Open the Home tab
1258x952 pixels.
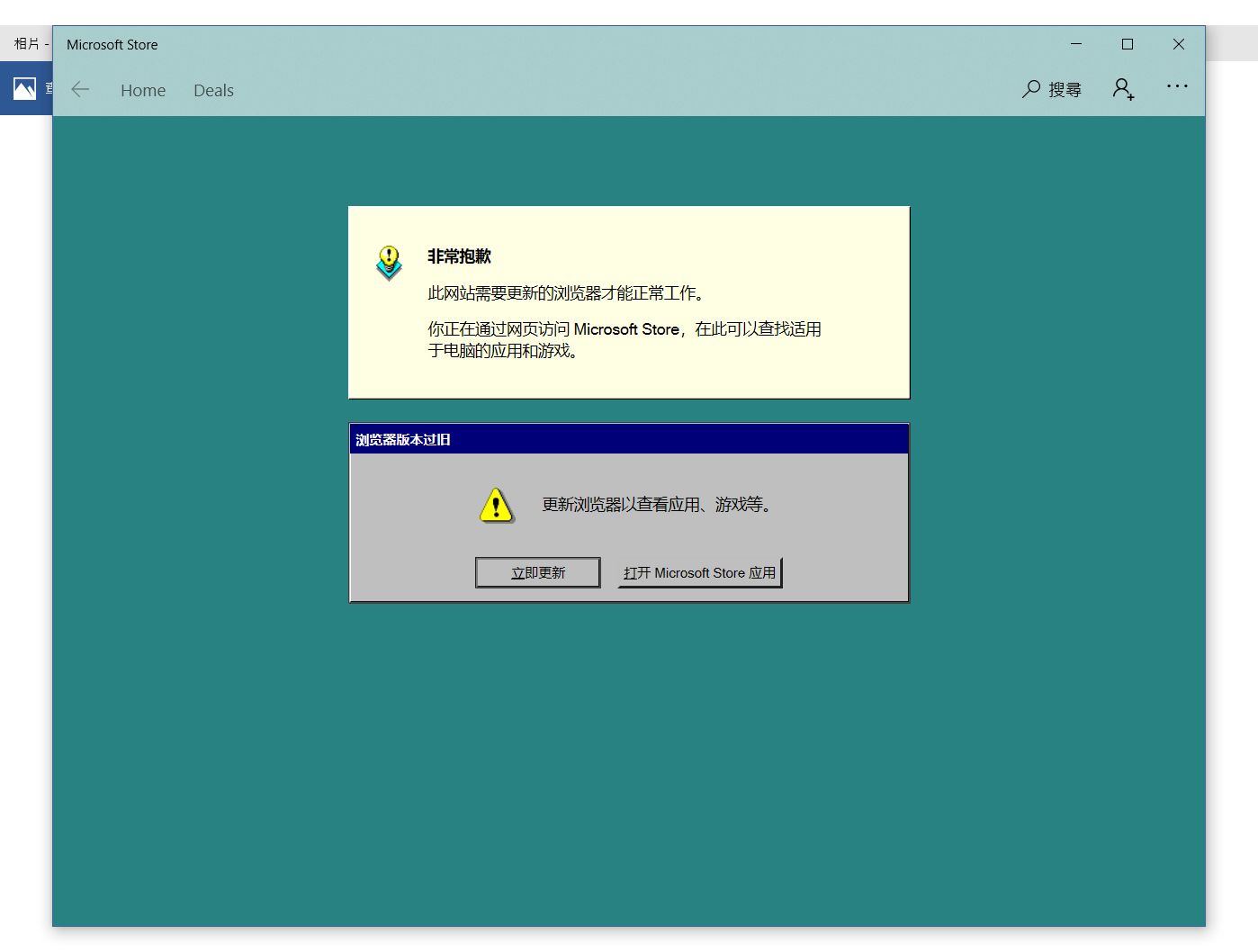(x=143, y=90)
